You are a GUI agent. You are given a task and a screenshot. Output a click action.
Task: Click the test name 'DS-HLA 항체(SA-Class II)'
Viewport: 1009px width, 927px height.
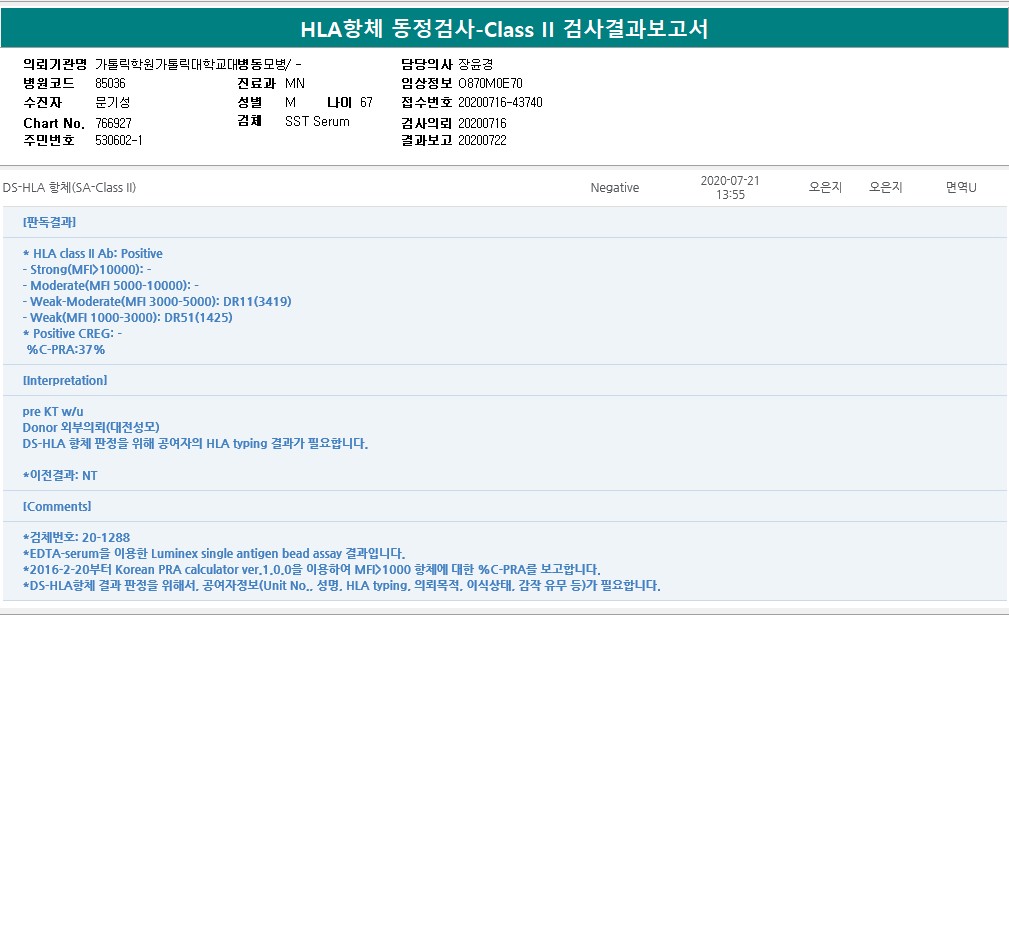(69, 187)
